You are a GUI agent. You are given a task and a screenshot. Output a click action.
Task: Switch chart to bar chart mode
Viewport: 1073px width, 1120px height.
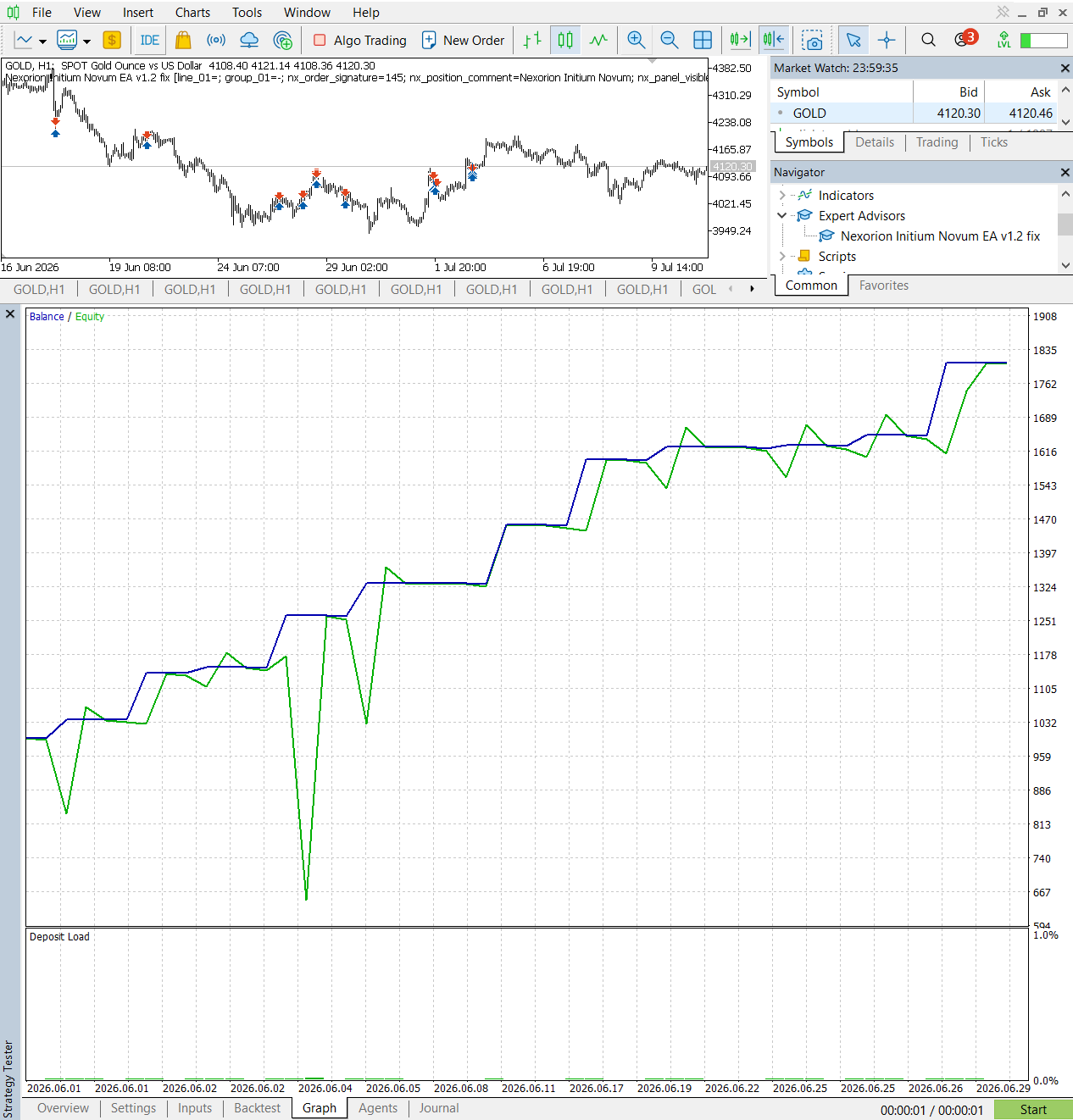click(532, 40)
